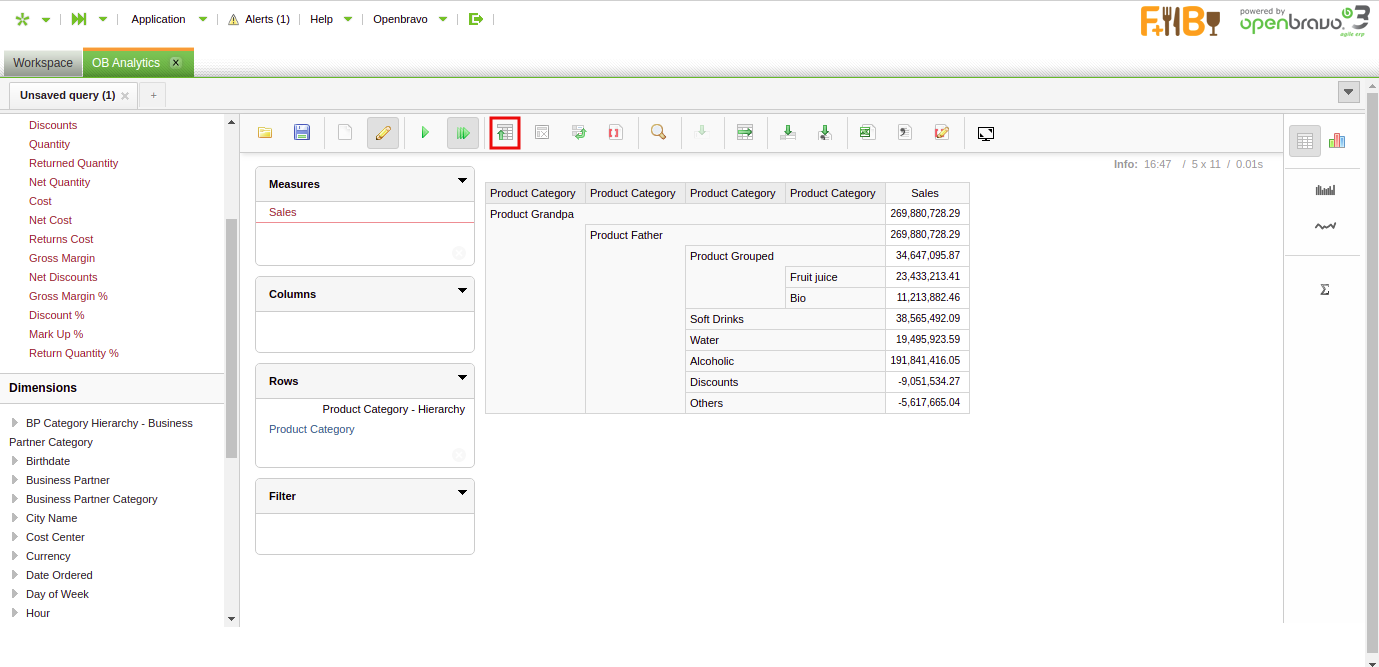Toggle the red-outlined hide parents button
This screenshot has height=667, width=1379.
(505, 133)
